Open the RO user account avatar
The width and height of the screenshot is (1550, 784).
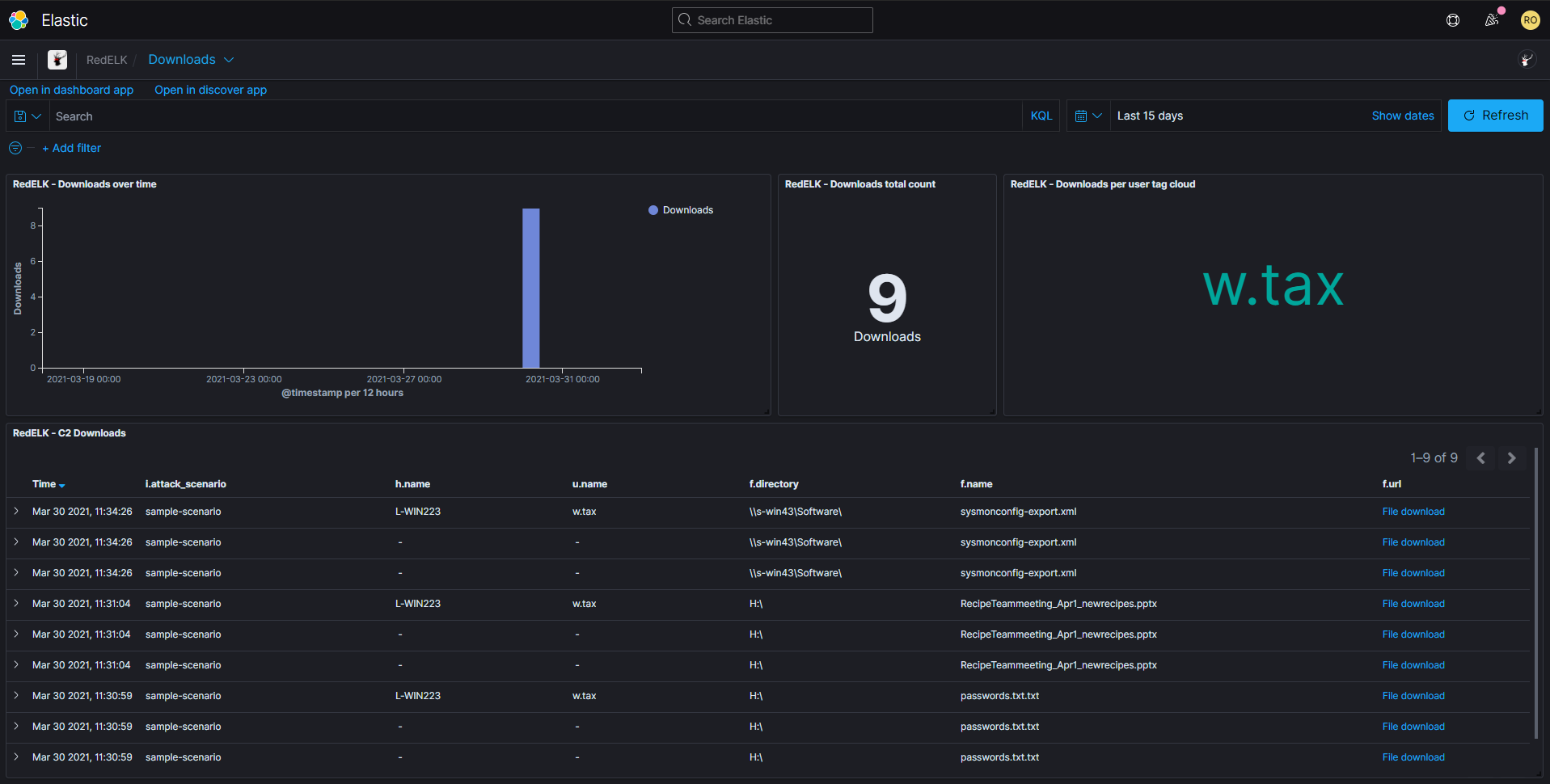(x=1530, y=20)
